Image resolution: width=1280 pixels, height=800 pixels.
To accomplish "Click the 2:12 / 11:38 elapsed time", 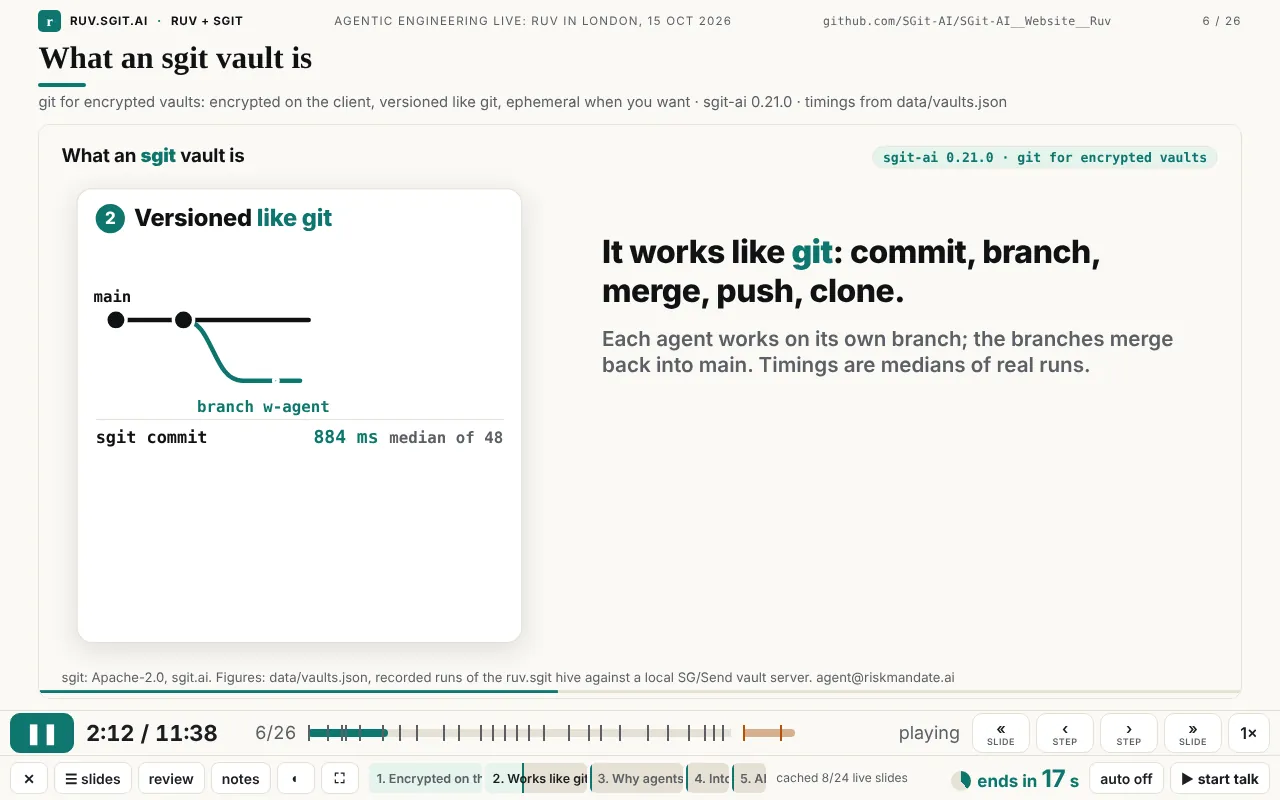I will coord(152,733).
